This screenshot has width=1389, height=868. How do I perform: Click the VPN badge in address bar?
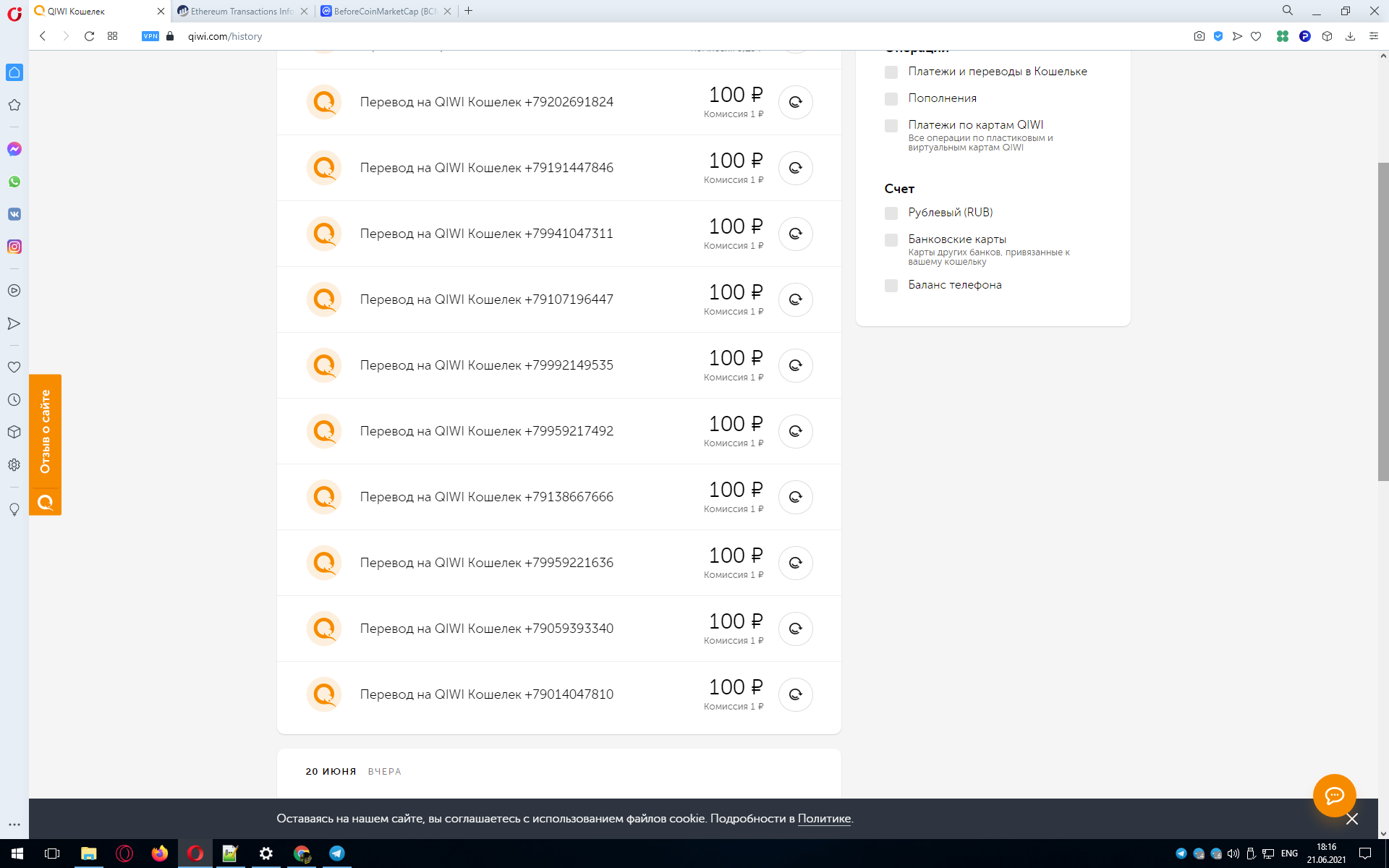click(x=150, y=36)
